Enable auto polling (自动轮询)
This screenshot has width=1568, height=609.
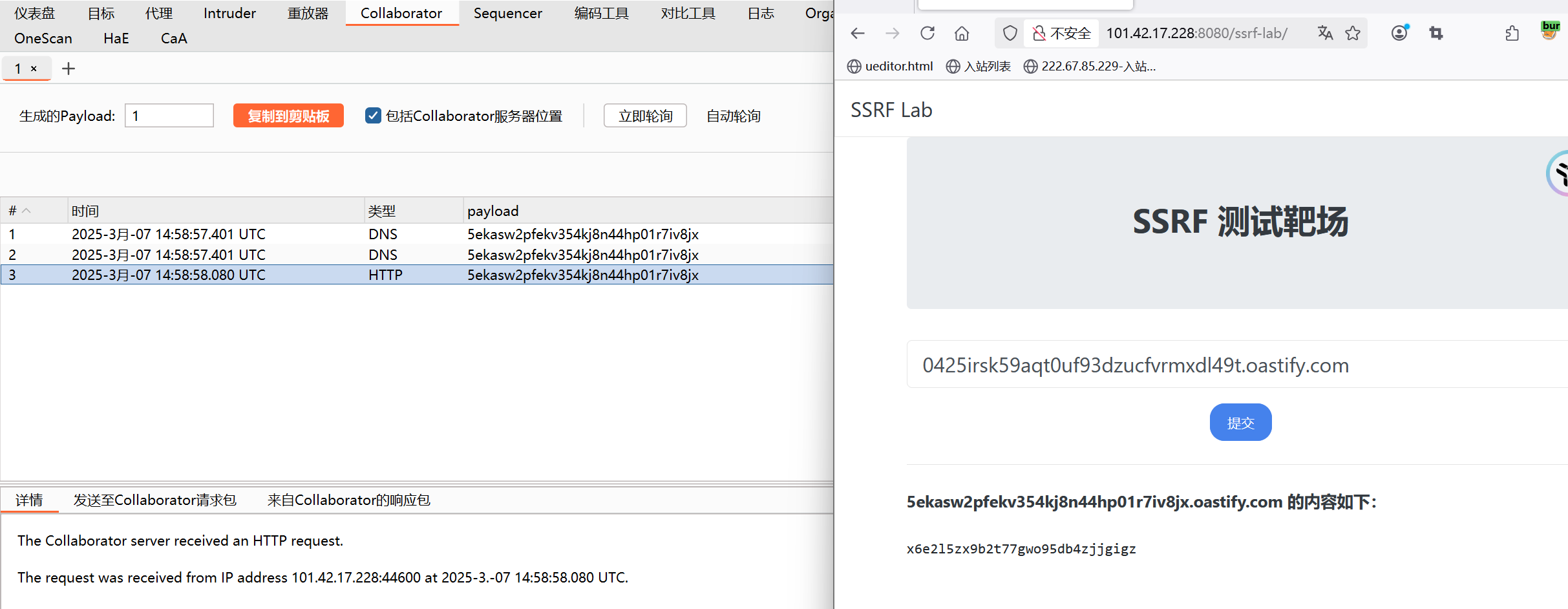tap(733, 116)
